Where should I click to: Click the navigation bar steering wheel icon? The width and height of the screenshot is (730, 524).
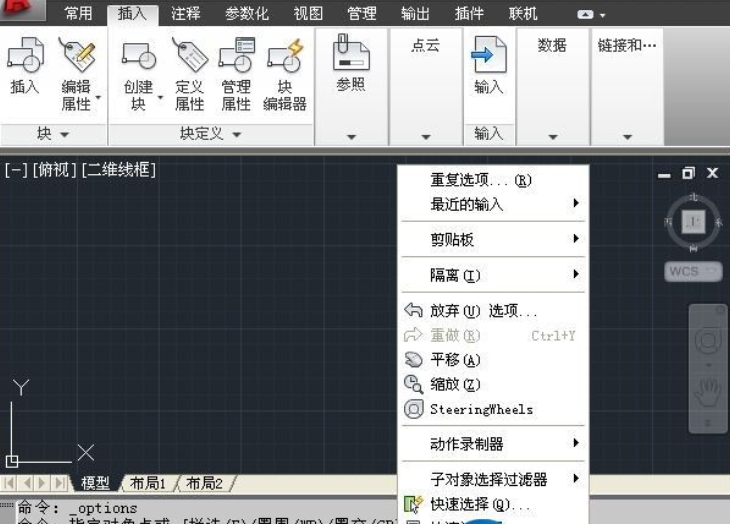(x=708, y=340)
